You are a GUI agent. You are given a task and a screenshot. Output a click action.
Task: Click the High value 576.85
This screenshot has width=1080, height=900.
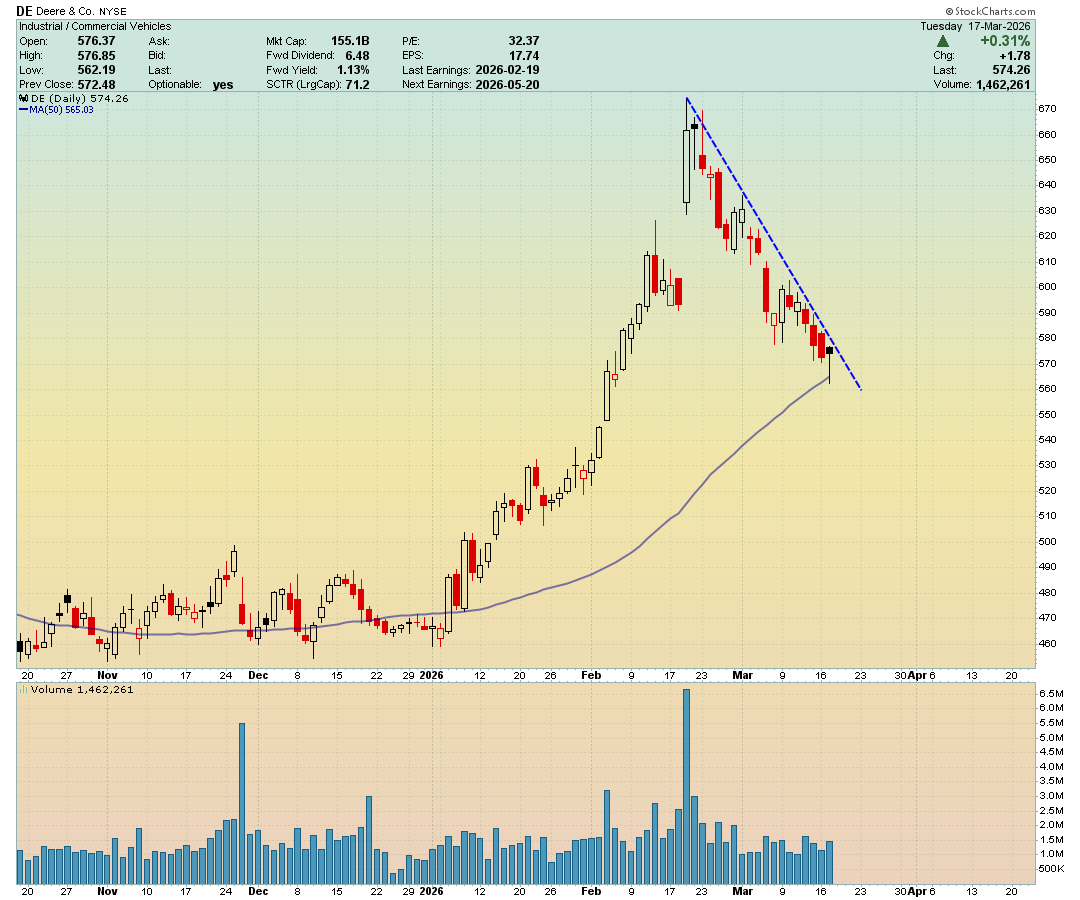[96, 55]
